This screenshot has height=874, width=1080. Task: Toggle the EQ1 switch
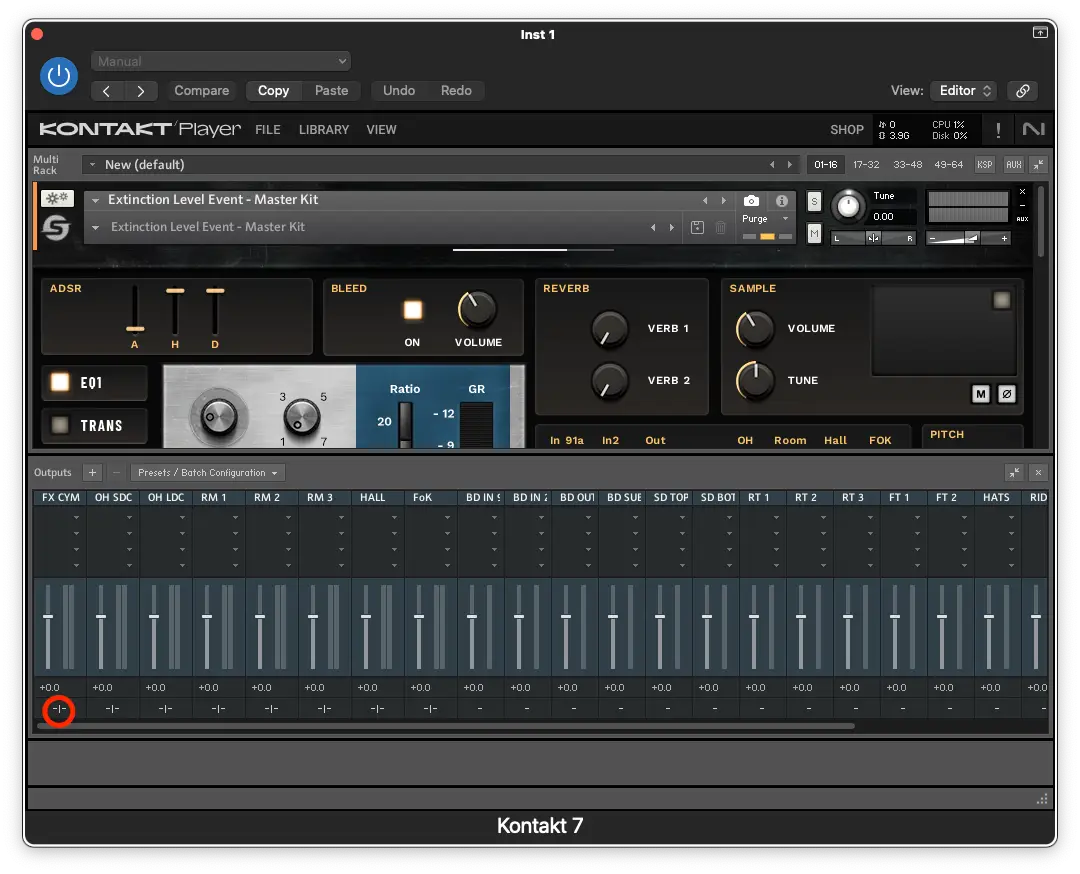pyautogui.click(x=61, y=382)
